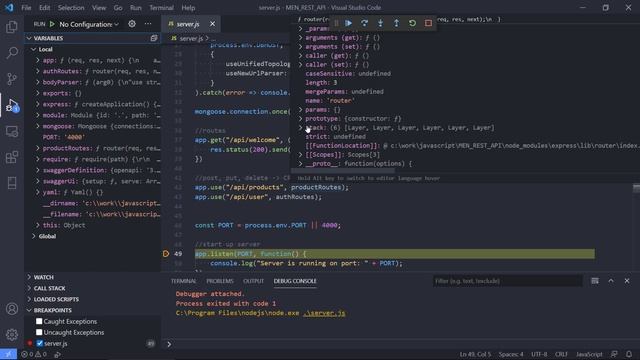Viewport: 640px width, 360px height.
Task: Open the Remote Explorer view
Action: [x=12, y=131]
